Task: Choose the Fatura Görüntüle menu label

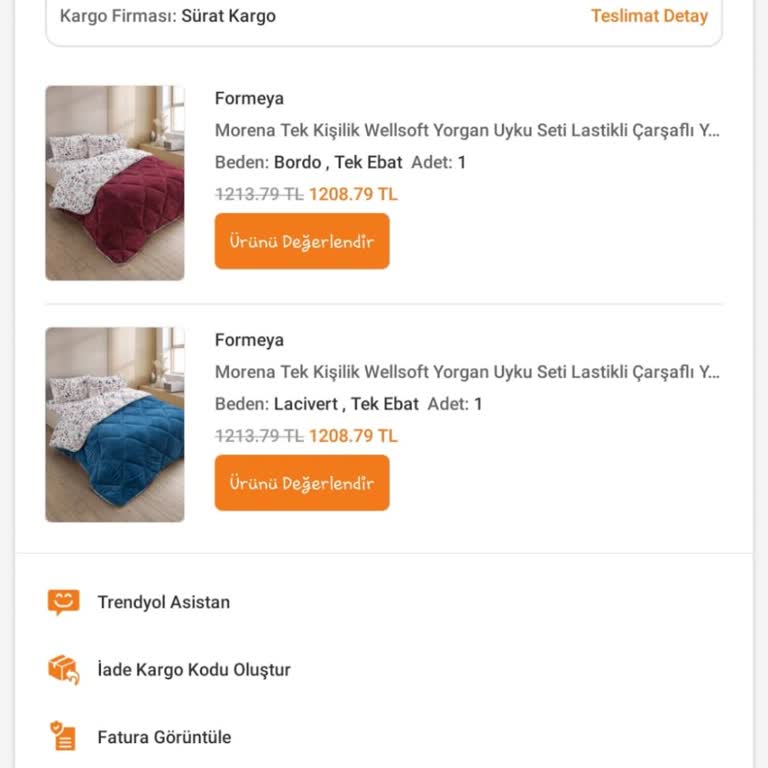Action: 164,737
